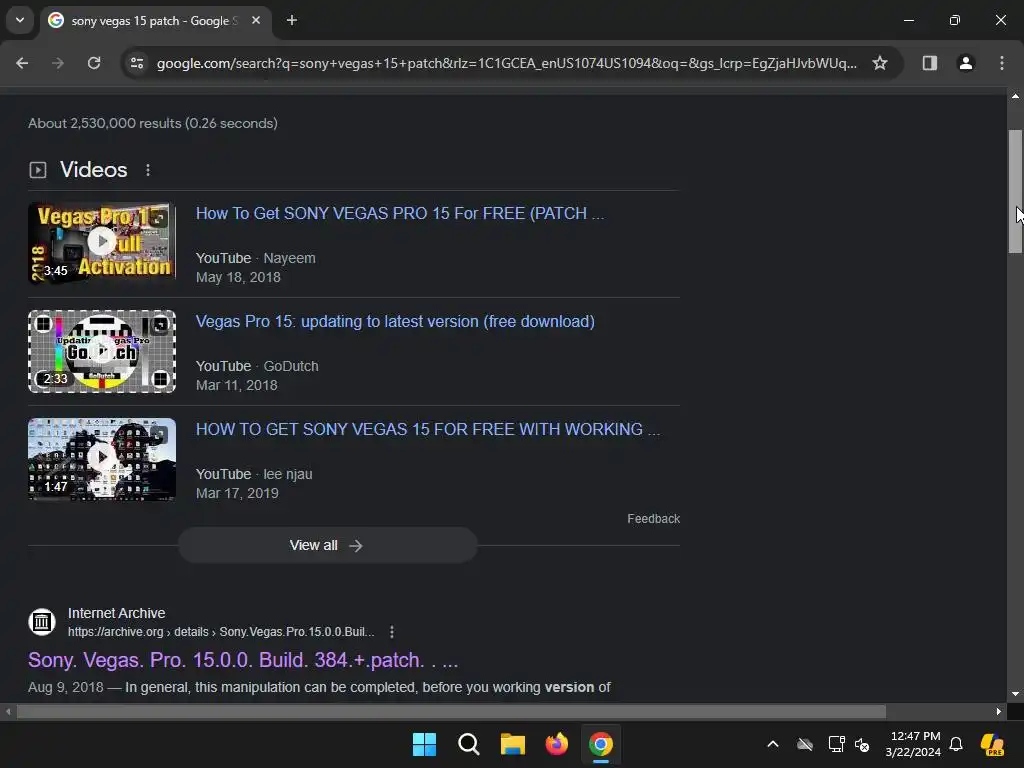The height and width of the screenshot is (768, 1024).
Task: Reload the Google search page
Action: (94, 63)
